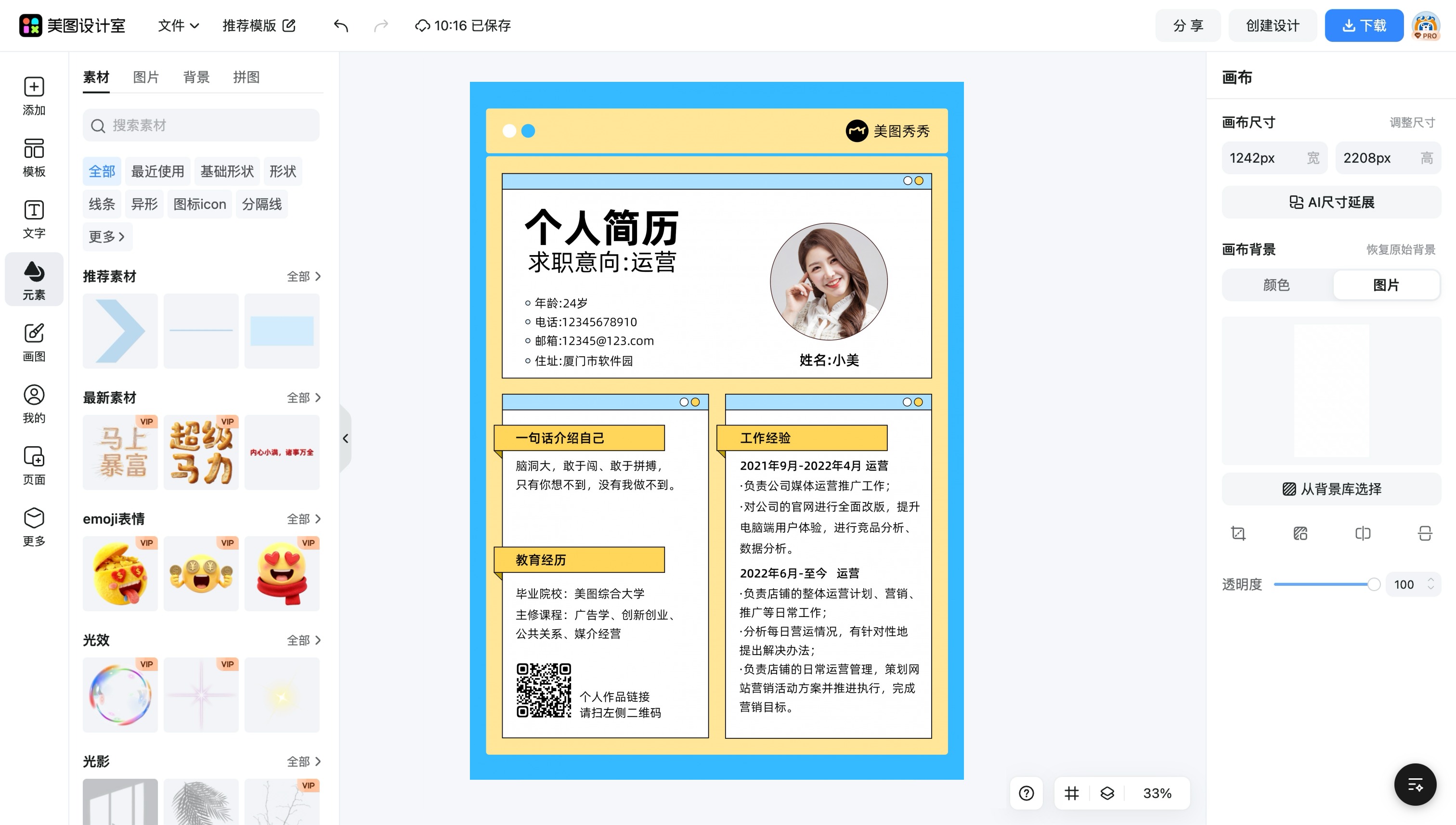
Task: Adjust transparency value stepper arrows
Action: pos(1430,584)
